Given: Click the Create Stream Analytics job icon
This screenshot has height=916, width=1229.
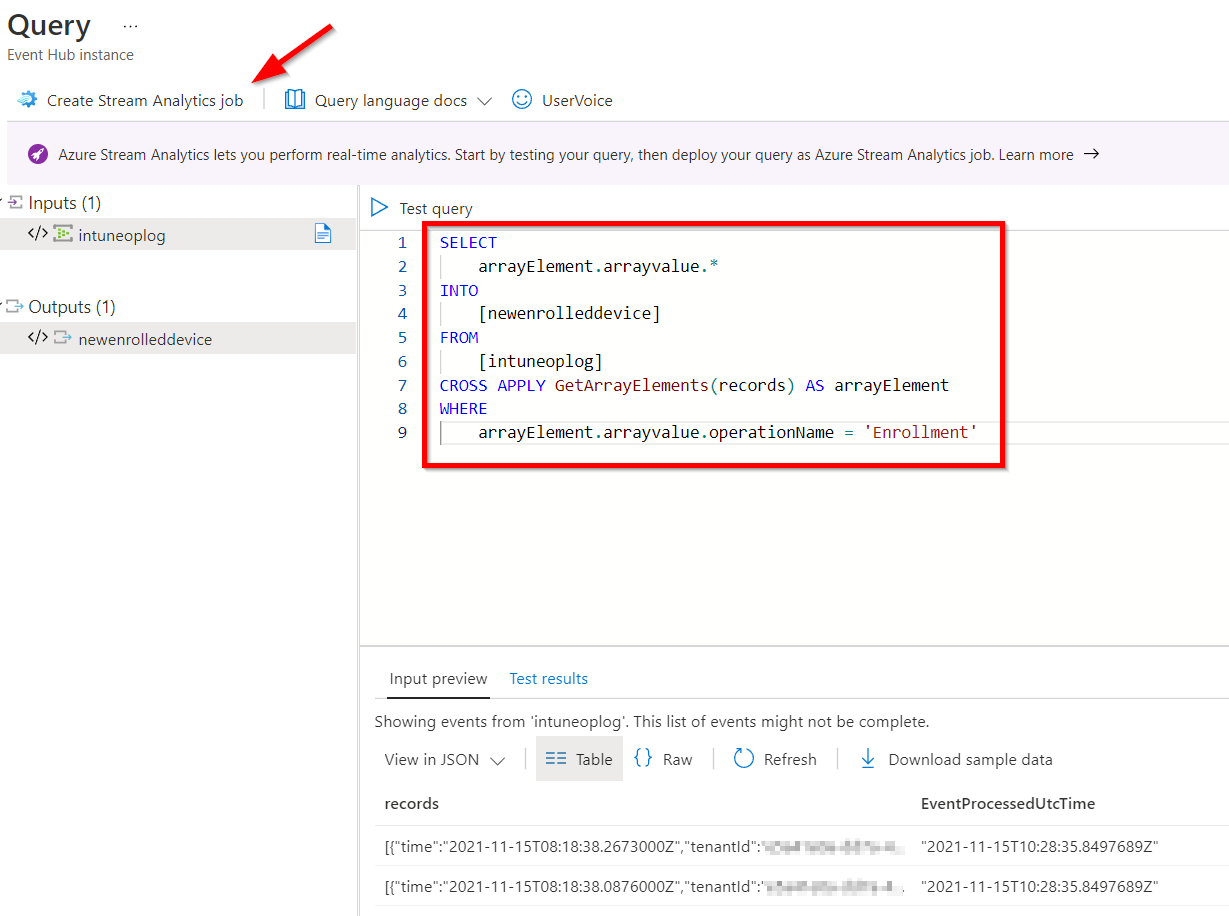Looking at the screenshot, I should click(26, 100).
